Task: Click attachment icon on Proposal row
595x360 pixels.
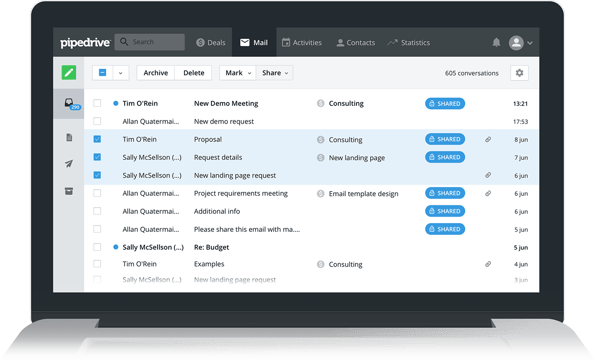Action: point(488,140)
